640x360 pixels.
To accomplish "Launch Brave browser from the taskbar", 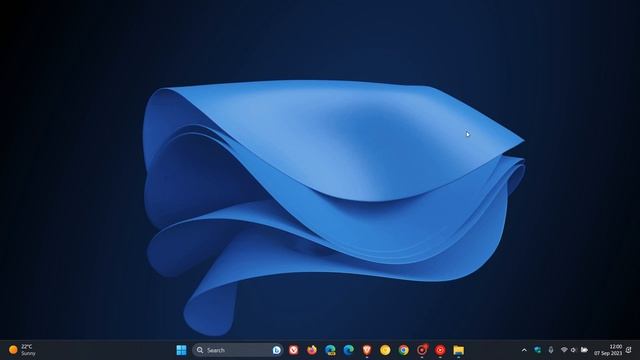I will coord(367,350).
